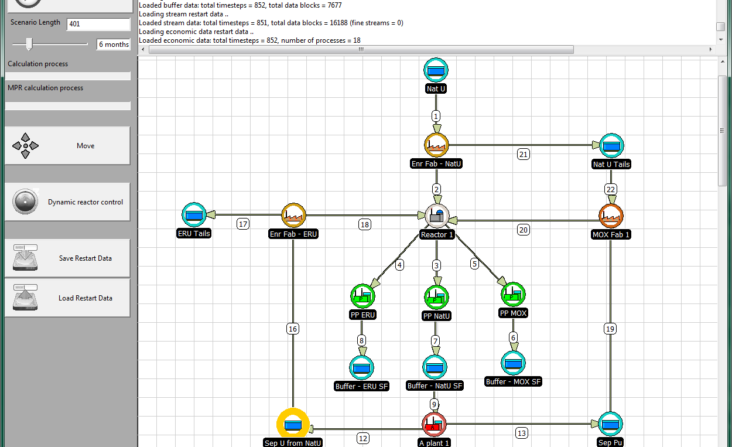
Task: Click the diagram canvas vertical scrollbar
Action: click(722, 131)
